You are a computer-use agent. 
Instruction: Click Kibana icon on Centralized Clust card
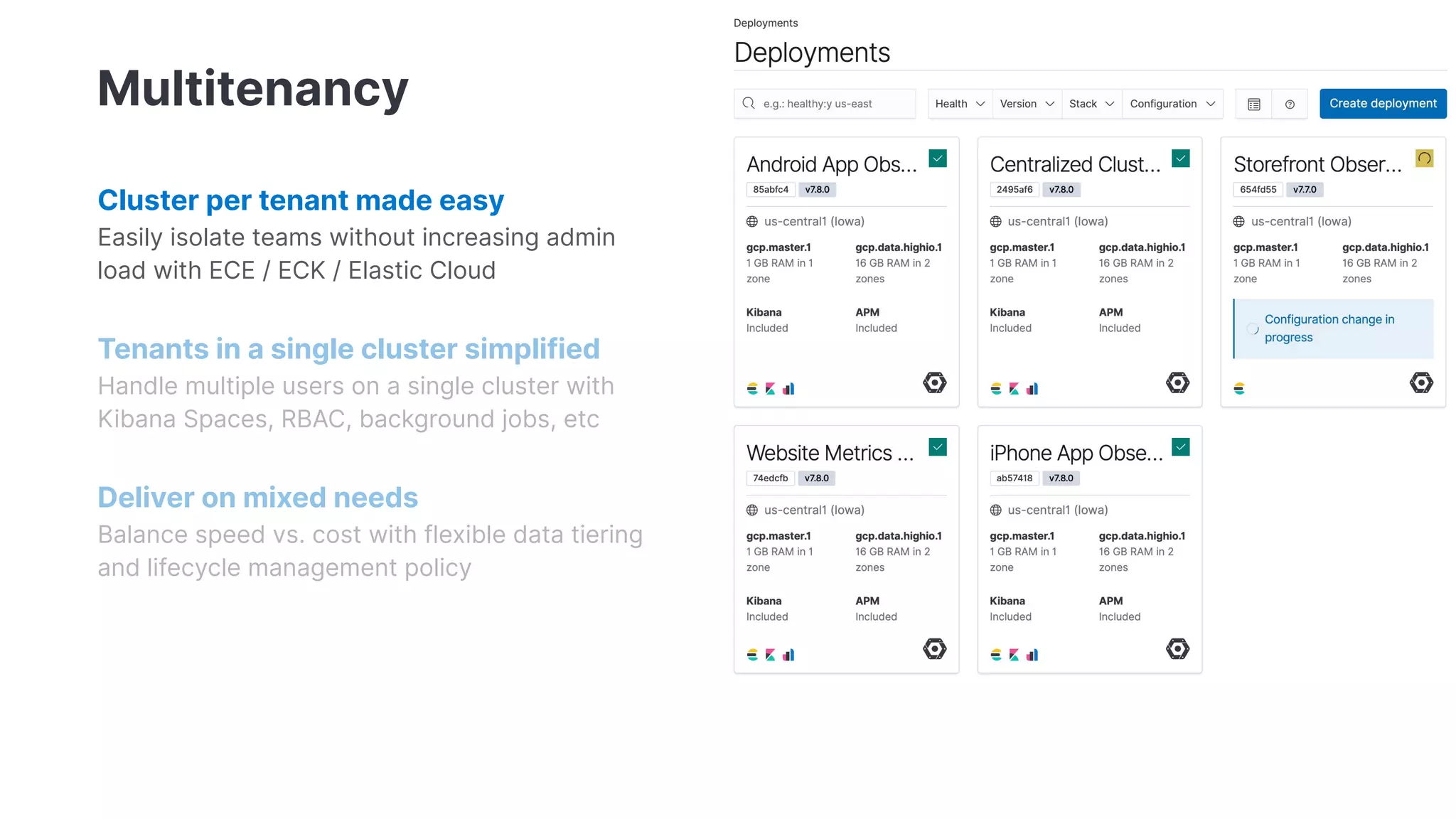1014,389
